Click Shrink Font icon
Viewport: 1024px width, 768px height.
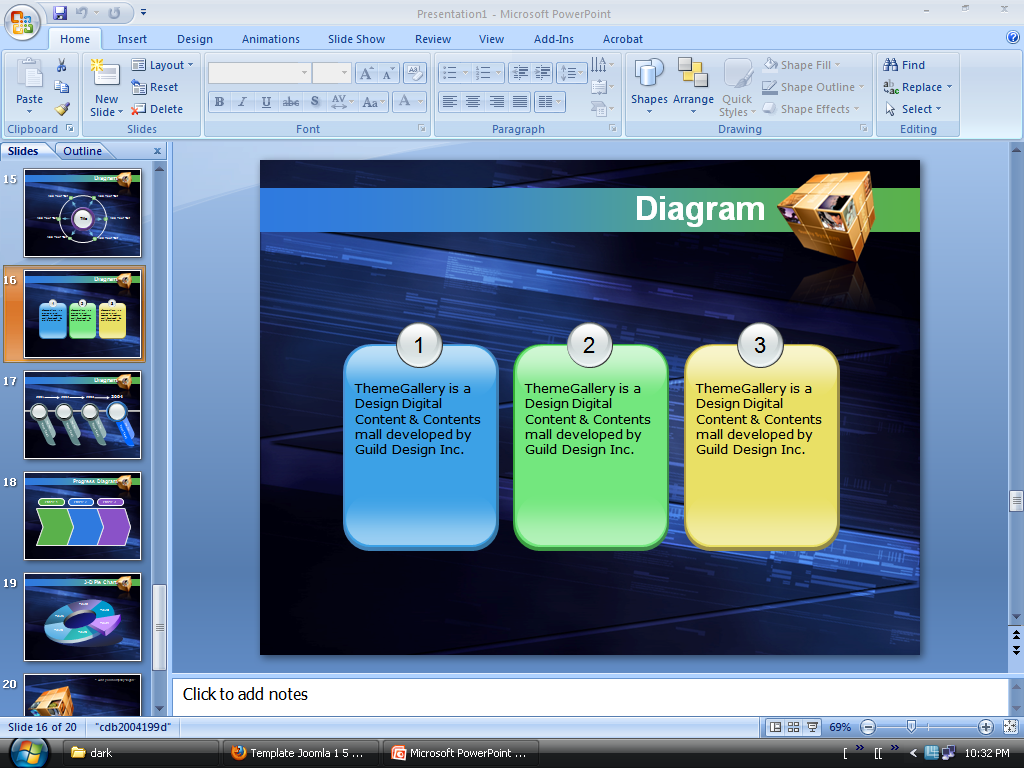tap(388, 73)
